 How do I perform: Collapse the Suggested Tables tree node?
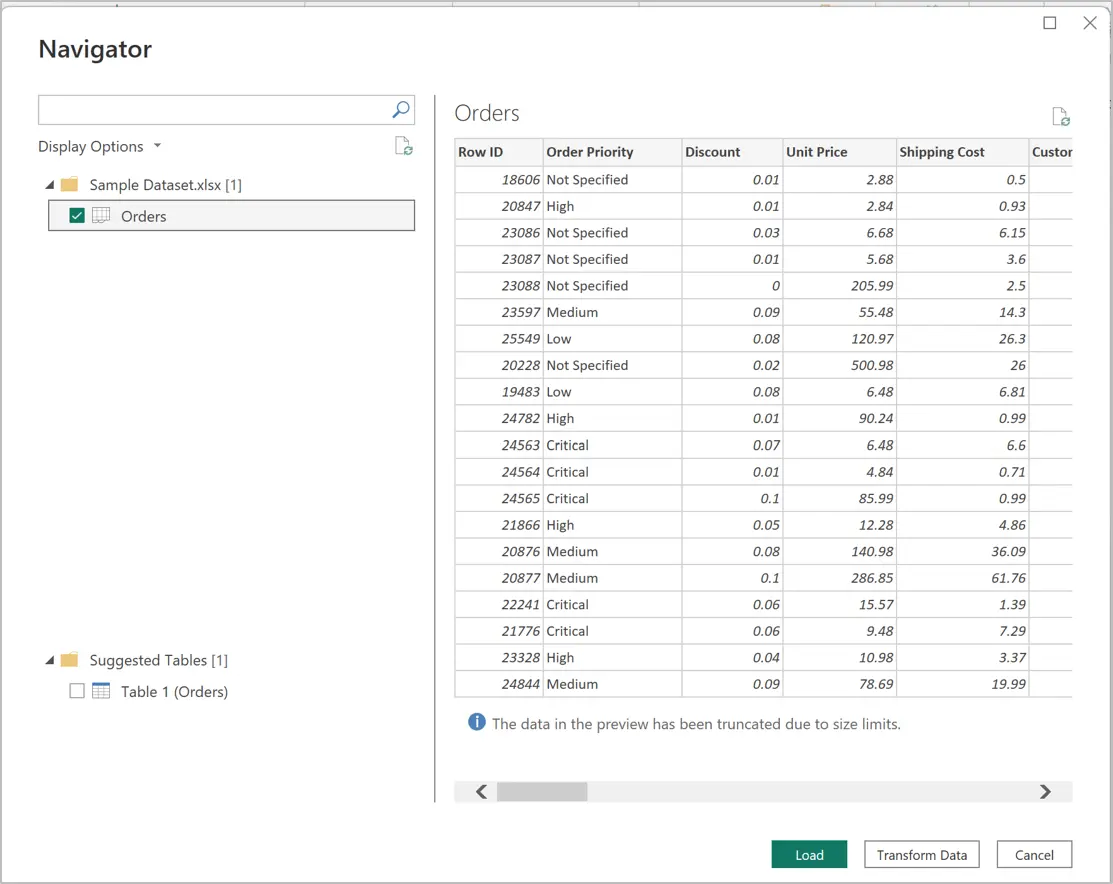[x=50, y=660]
